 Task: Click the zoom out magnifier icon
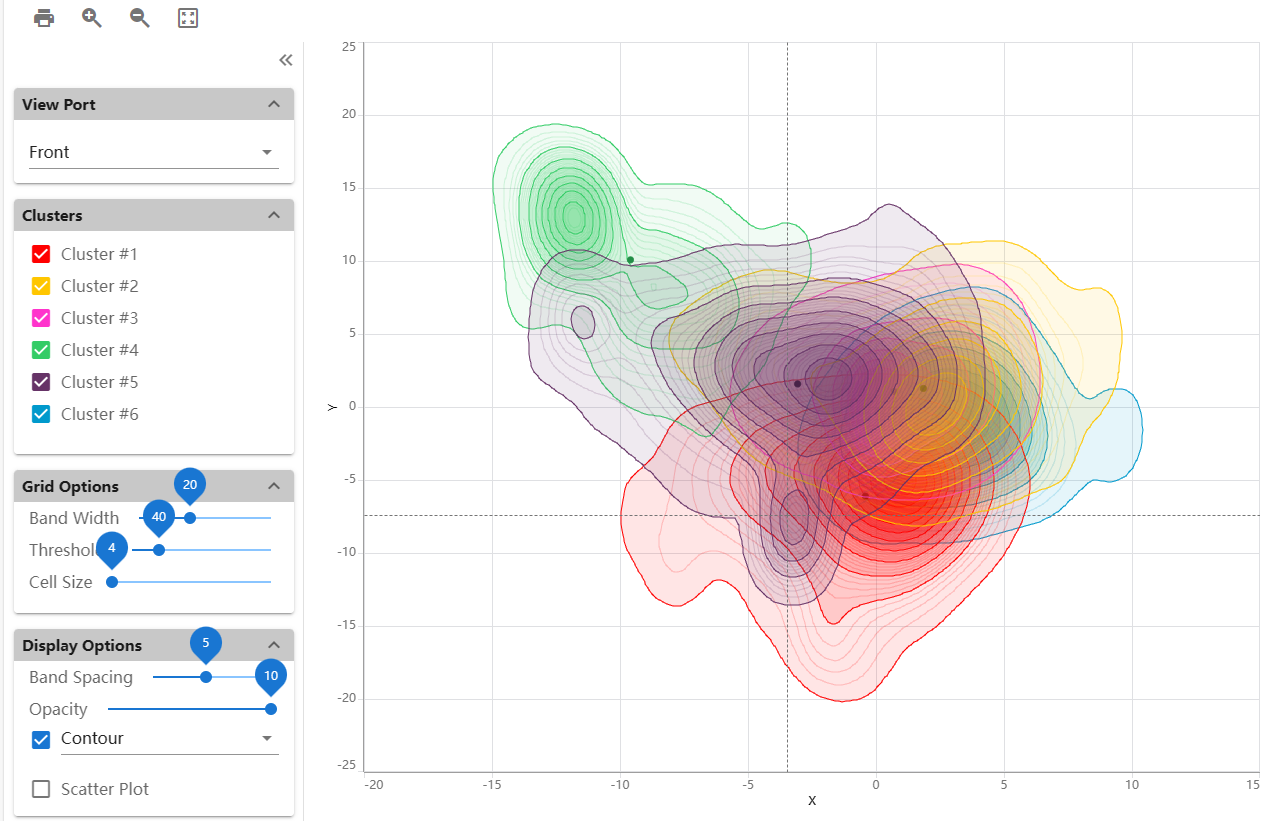point(140,18)
